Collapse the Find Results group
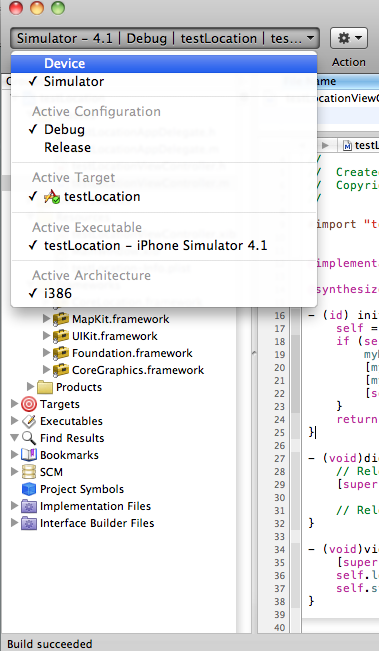Screen dimensions: 379x651 pos(15,438)
